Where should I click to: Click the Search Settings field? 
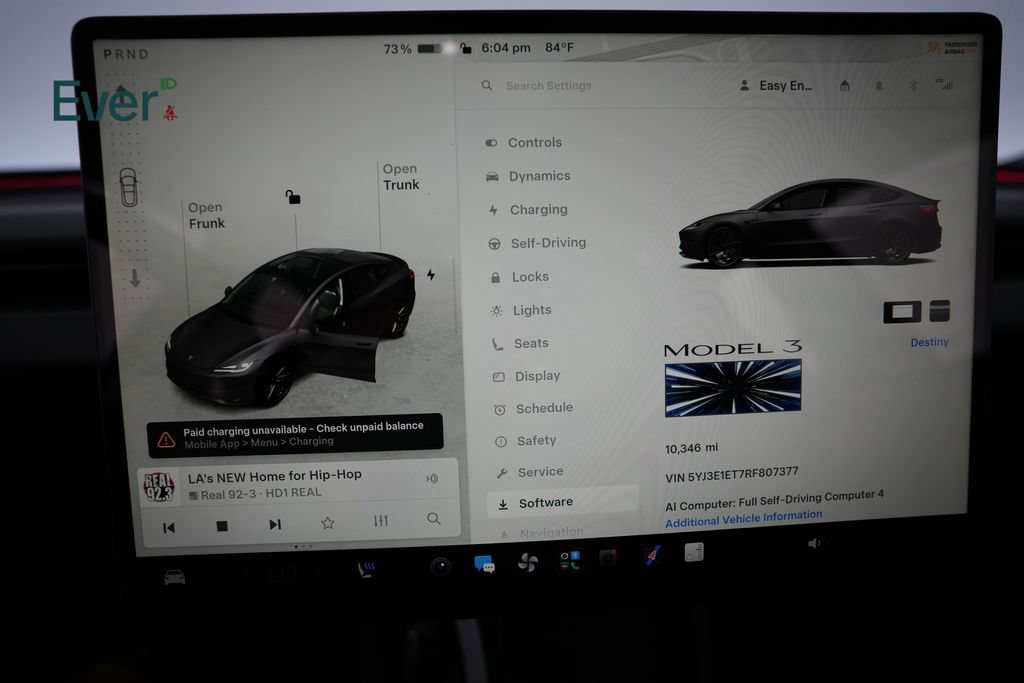[549, 86]
